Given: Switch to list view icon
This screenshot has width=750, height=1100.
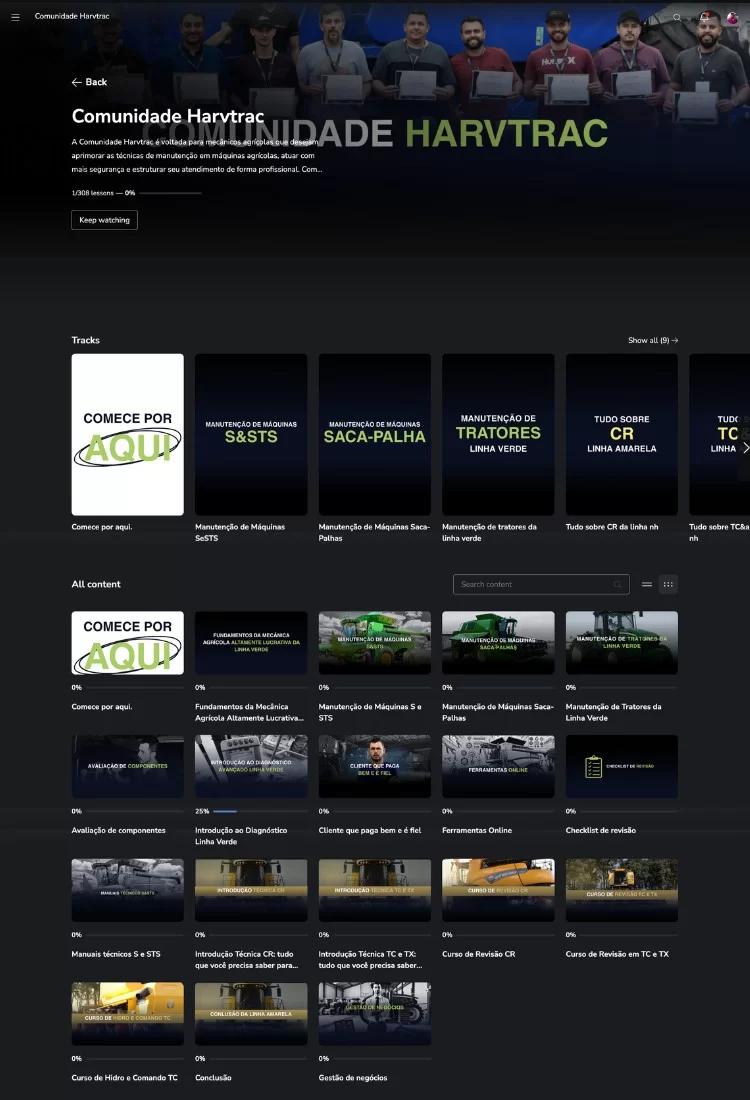Looking at the screenshot, I should coord(647,584).
